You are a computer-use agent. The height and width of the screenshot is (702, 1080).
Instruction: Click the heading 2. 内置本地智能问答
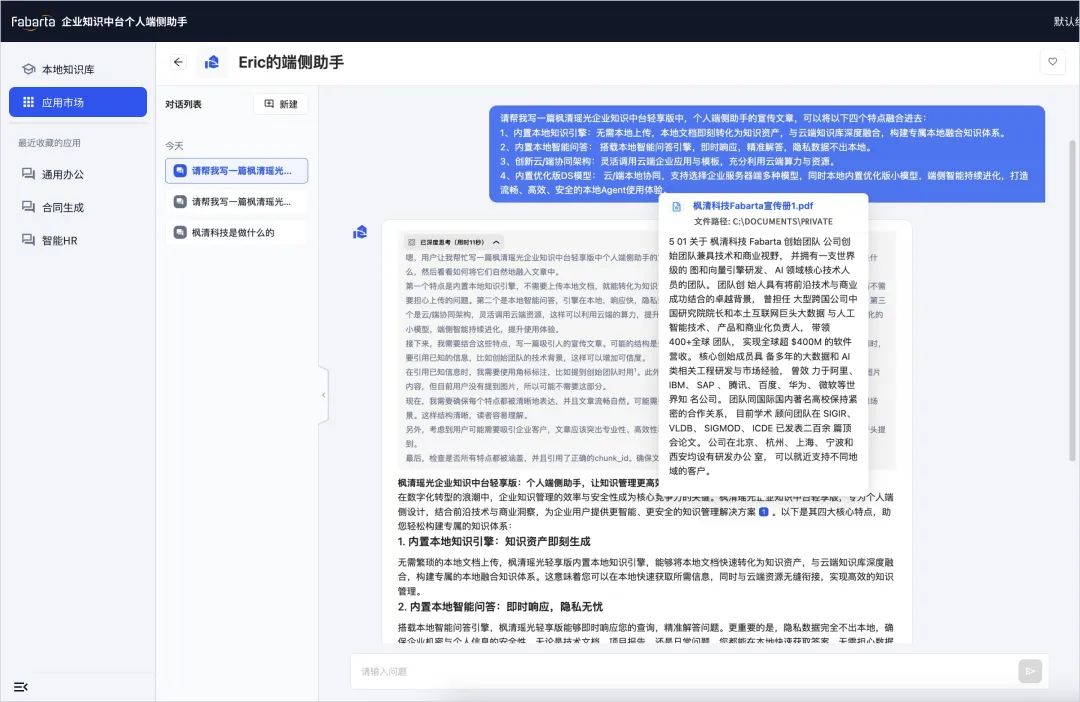click(x=500, y=606)
